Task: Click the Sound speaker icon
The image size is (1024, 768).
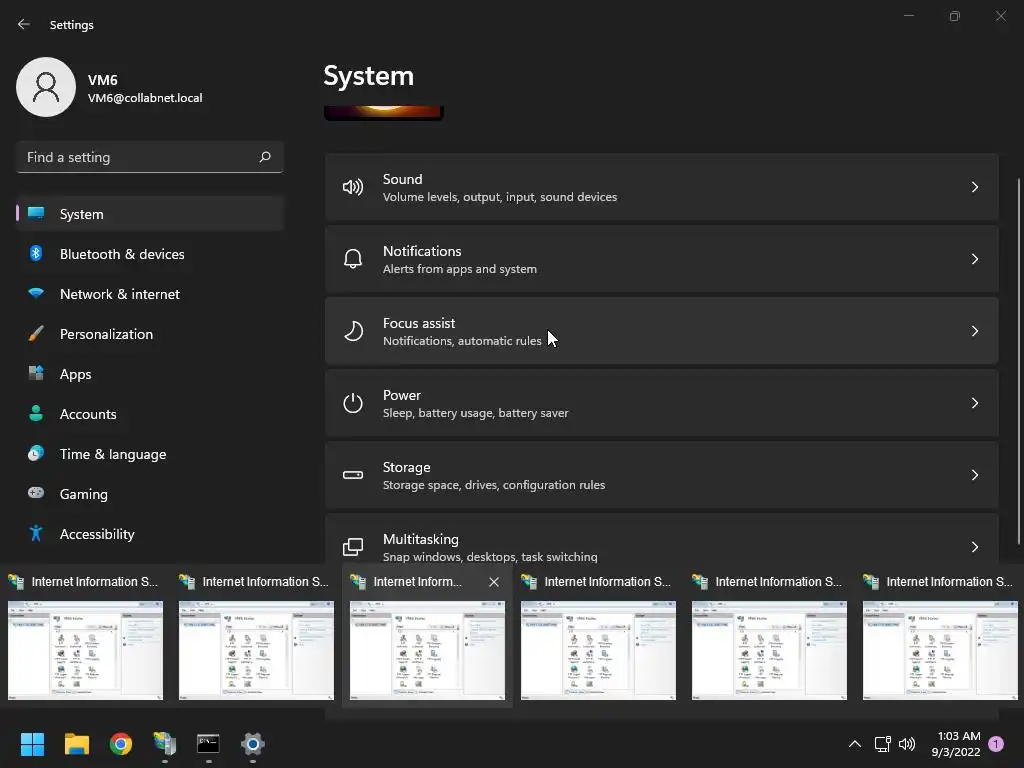Action: (353, 187)
